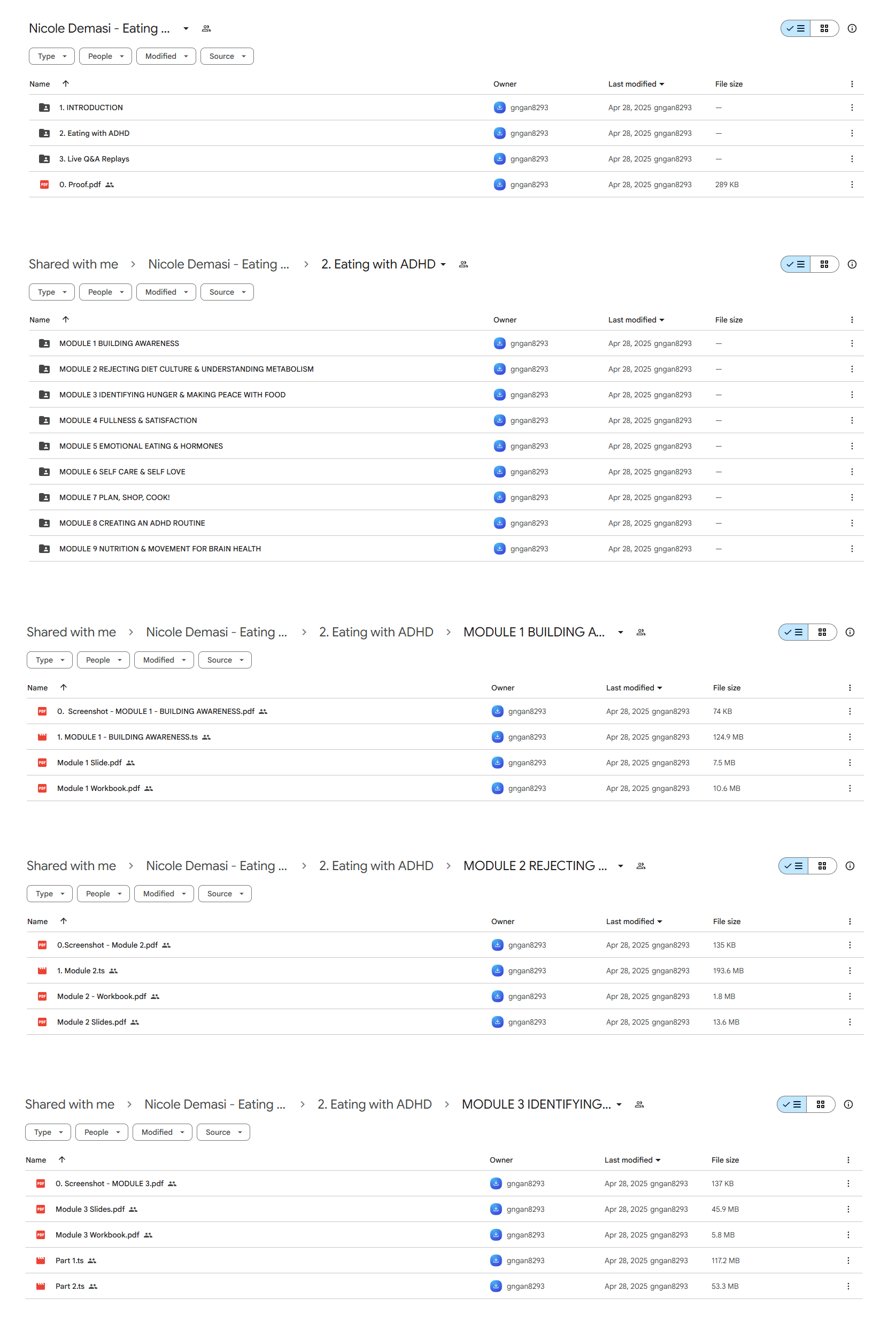This screenshot has width=896, height=1322.
Task: Click 117.2 MB file size of Part 1.ts
Action: [725, 1260]
